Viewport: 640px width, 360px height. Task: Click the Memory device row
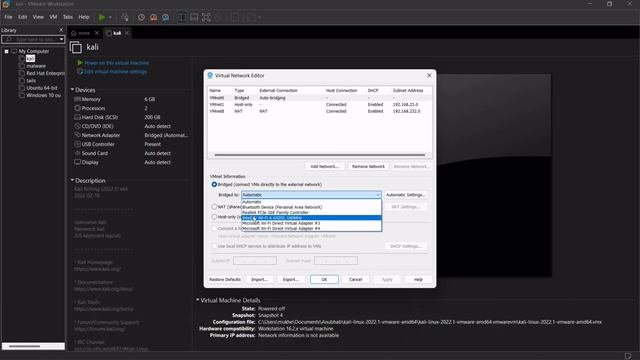131,99
